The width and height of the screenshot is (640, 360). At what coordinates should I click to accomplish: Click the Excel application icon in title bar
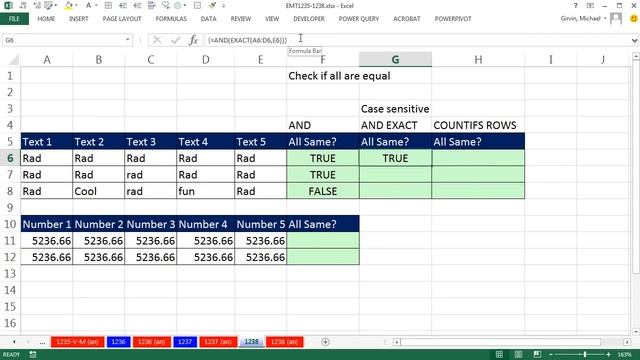click(8, 5)
